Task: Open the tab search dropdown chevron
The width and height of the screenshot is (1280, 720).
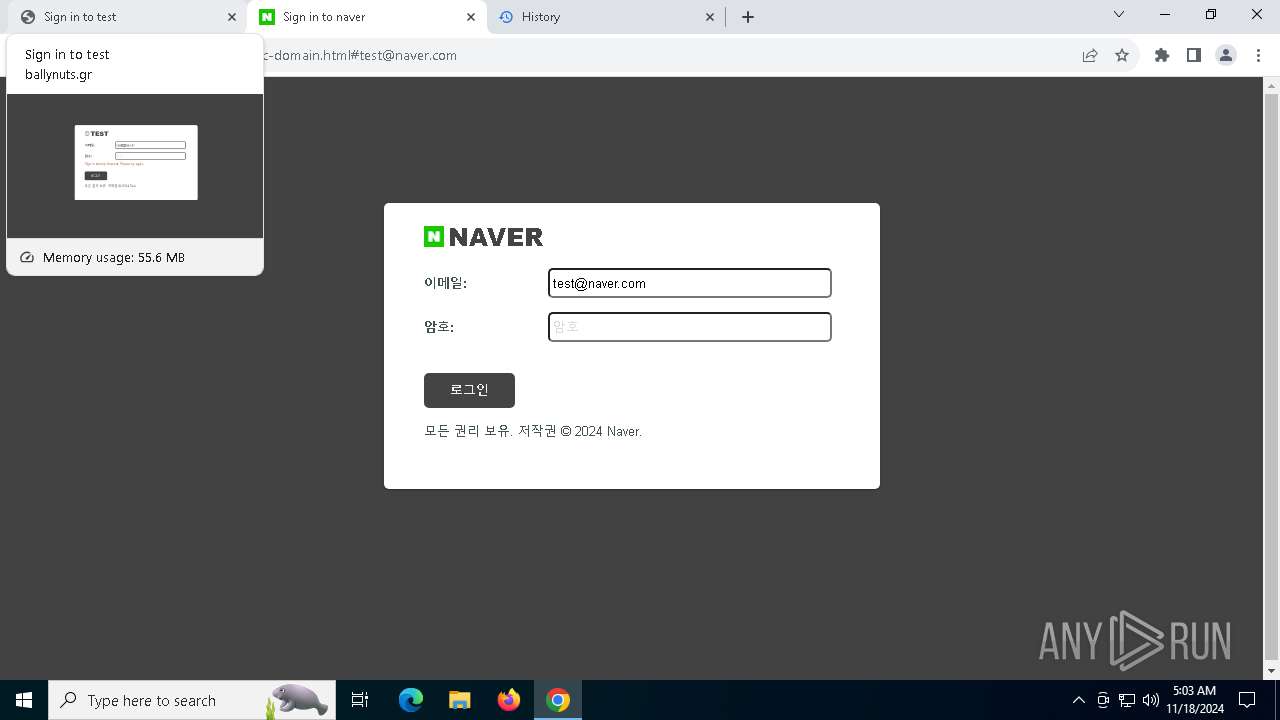Action: [1119, 15]
